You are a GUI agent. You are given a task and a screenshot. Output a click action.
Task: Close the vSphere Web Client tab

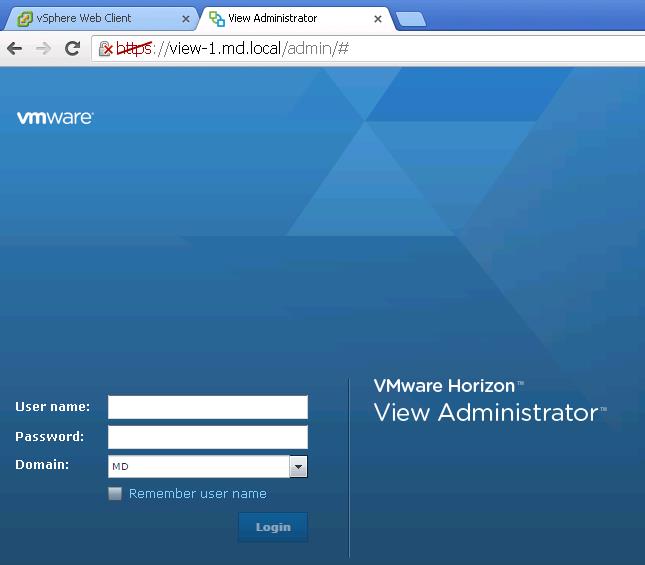tap(186, 19)
